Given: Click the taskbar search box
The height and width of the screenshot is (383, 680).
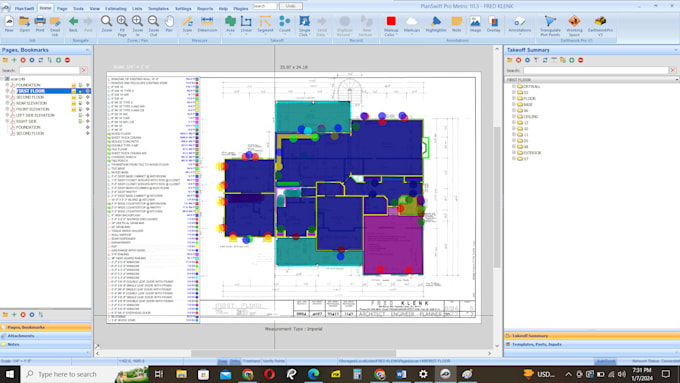Looking at the screenshot, I should tap(85, 374).
